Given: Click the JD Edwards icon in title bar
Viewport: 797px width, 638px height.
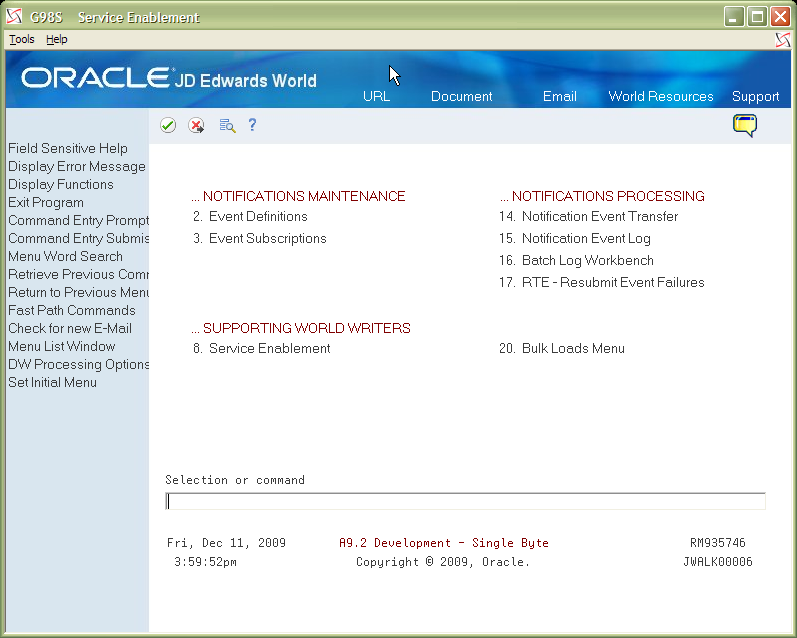Looking at the screenshot, I should pos(14,17).
